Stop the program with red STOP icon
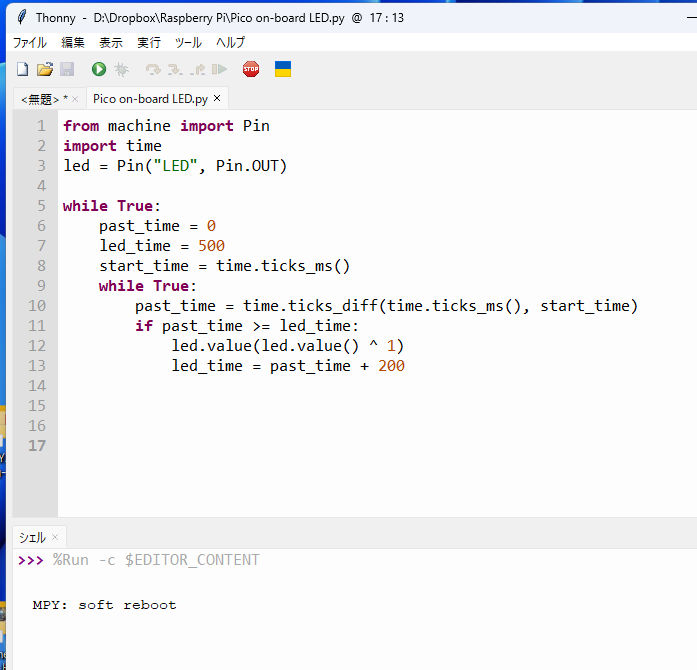 [251, 69]
